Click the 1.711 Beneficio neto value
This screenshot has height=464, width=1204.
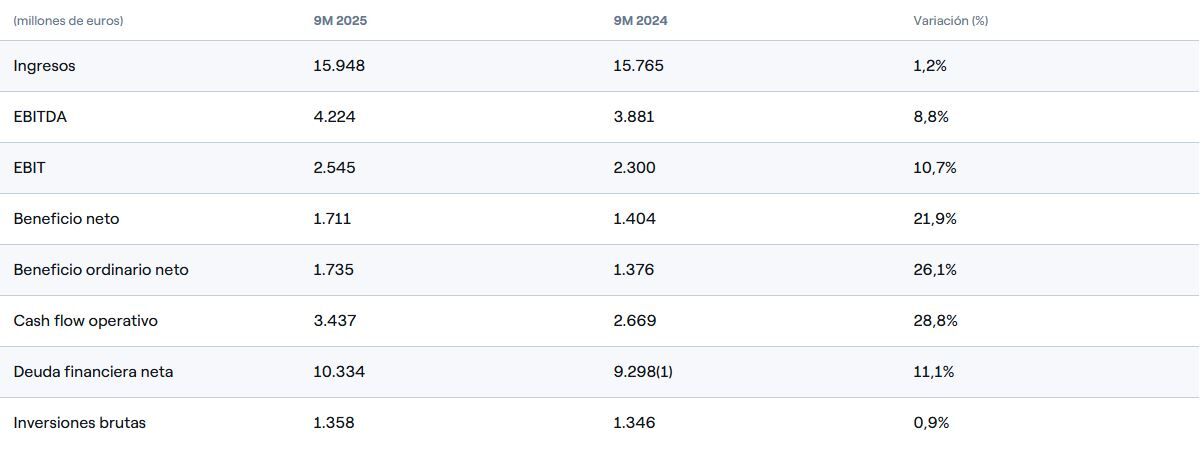coord(332,219)
